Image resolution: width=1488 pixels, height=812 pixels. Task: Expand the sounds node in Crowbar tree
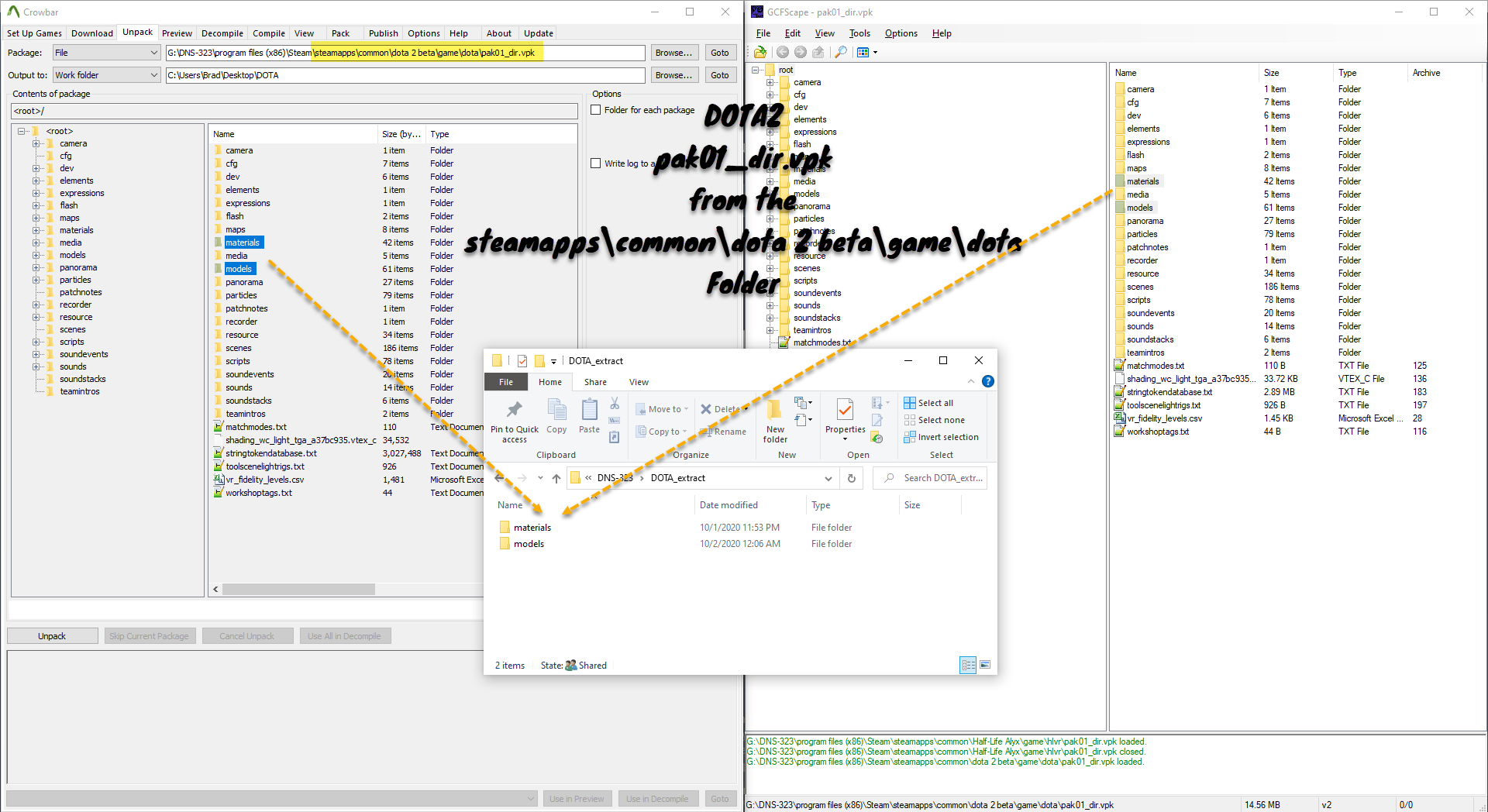[x=36, y=366]
